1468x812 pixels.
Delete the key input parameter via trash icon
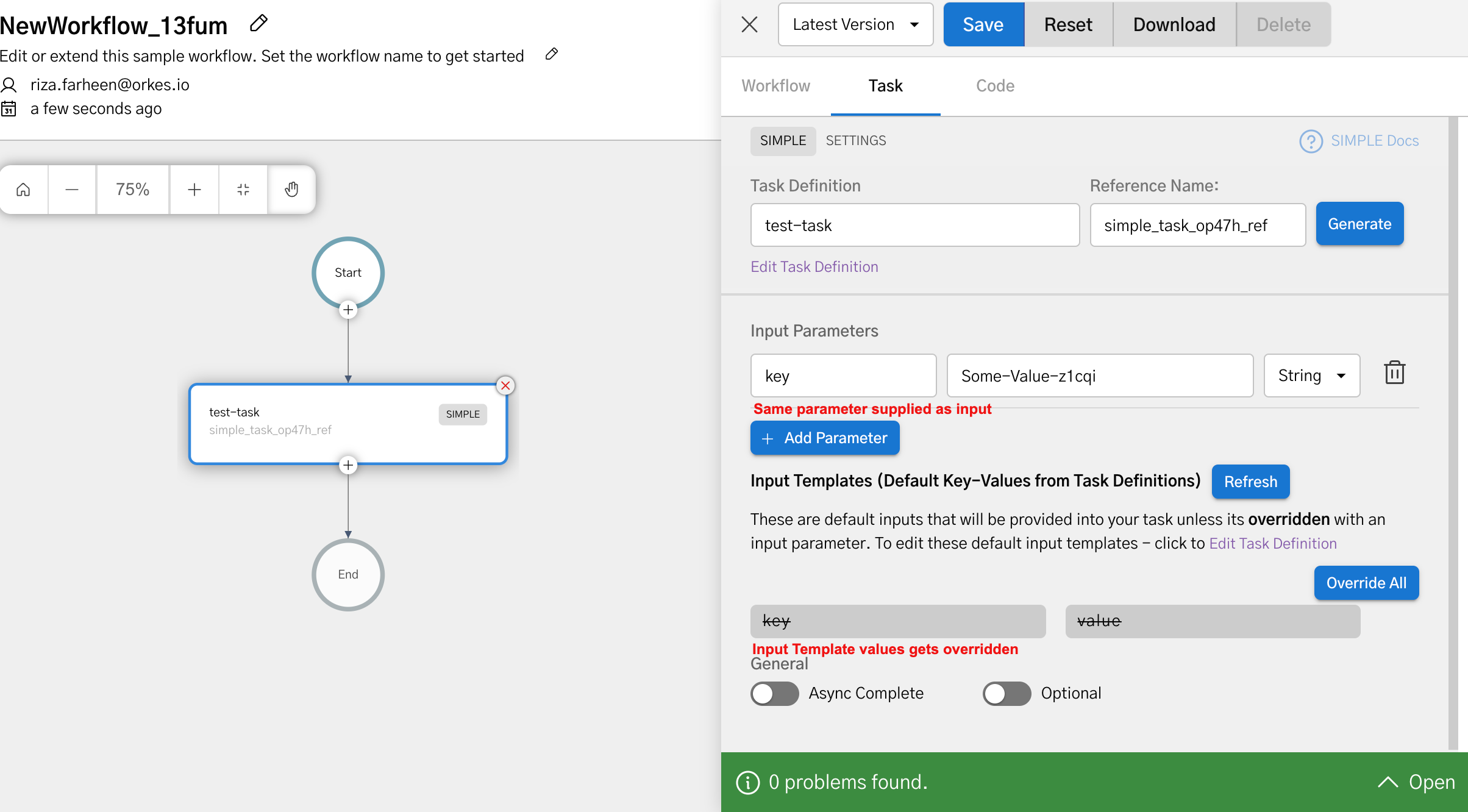[1394, 372]
